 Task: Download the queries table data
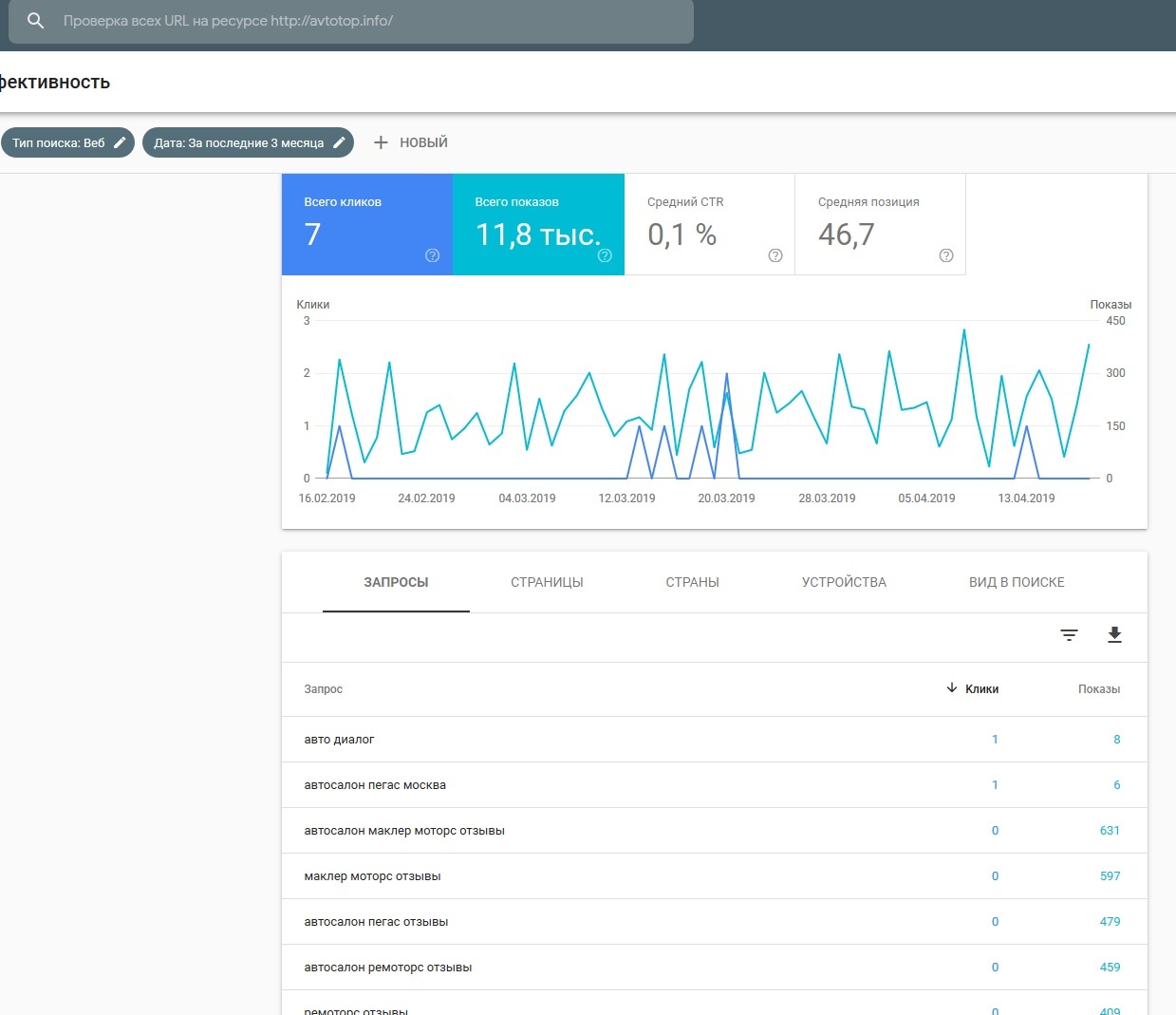(x=1114, y=635)
